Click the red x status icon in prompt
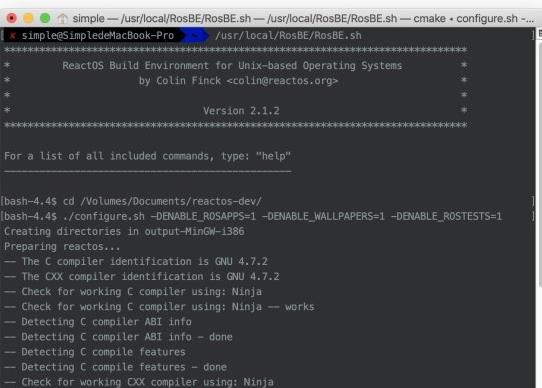The image size is (542, 388). 13,36
